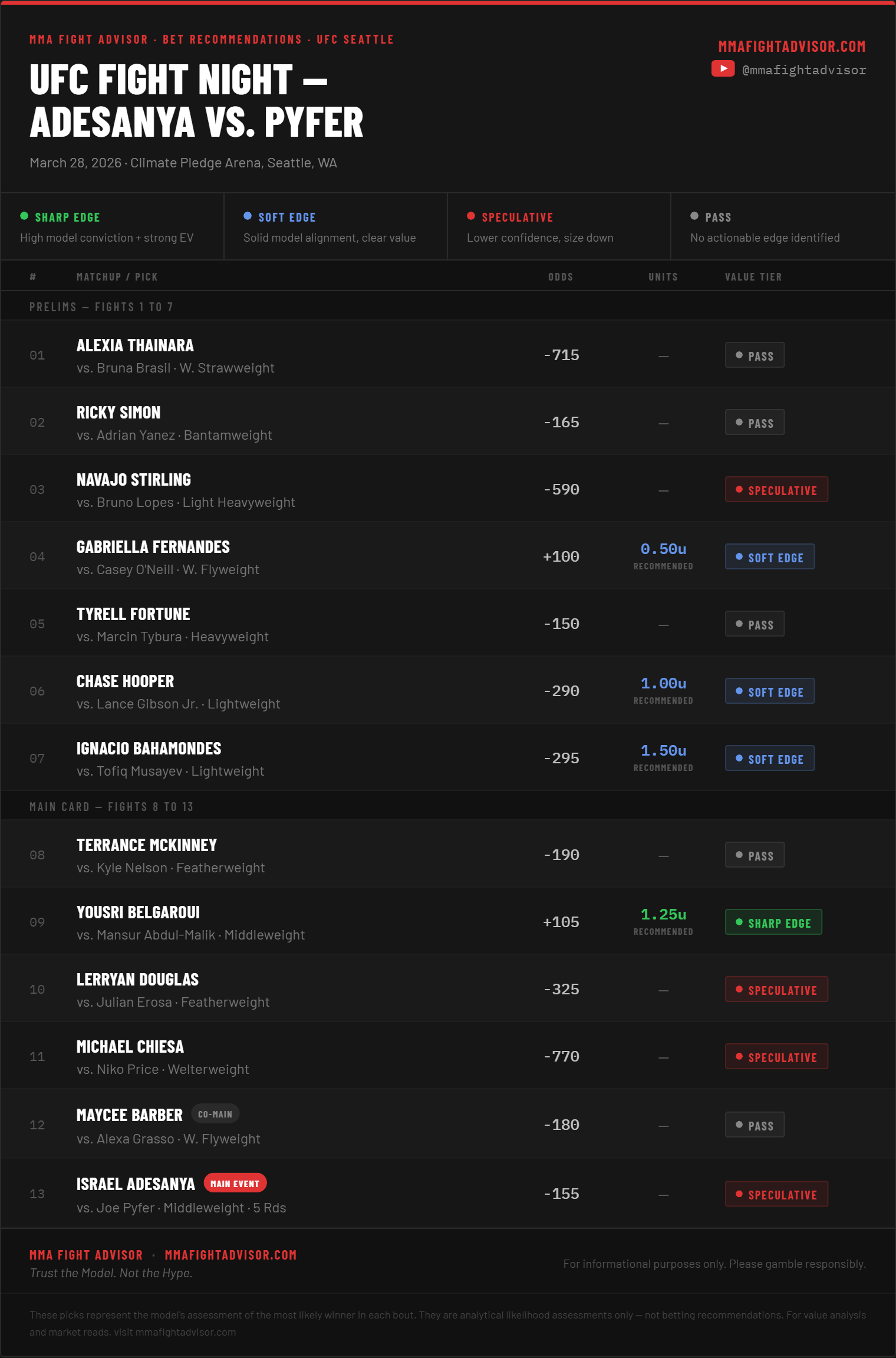Screen dimensions: 896x1358
Task: Click the 1.50u units for Ignacio Bahamondes
Action: (663, 750)
